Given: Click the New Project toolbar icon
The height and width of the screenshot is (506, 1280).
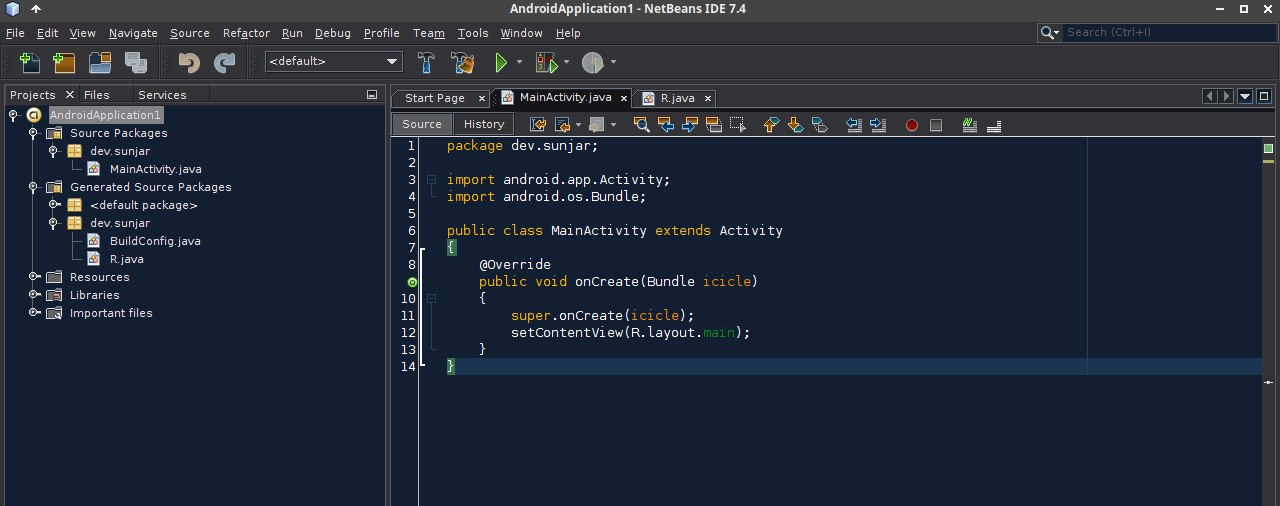Looking at the screenshot, I should pyautogui.click(x=64, y=62).
